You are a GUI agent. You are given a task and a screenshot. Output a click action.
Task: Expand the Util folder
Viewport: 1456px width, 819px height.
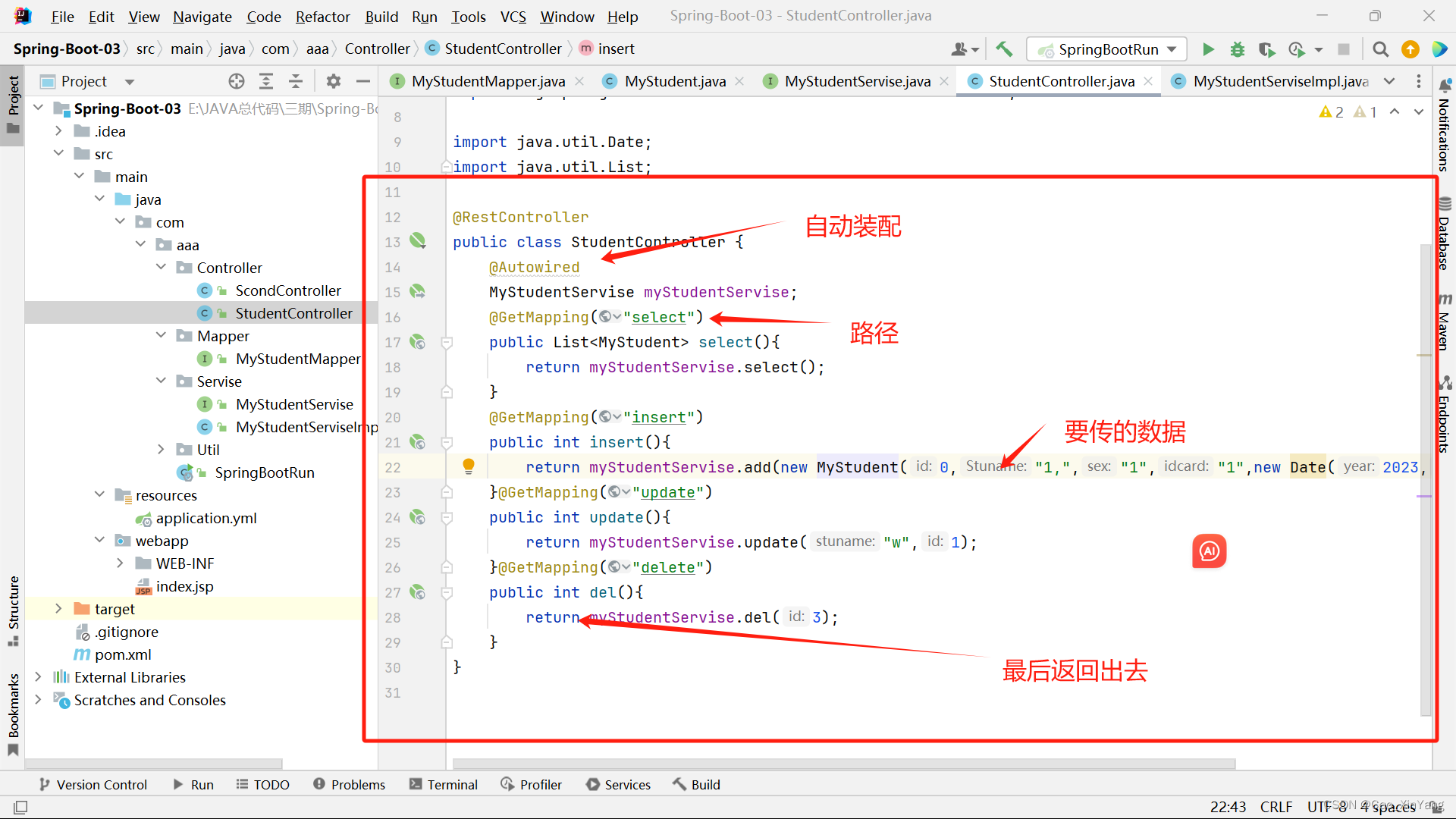click(x=161, y=449)
